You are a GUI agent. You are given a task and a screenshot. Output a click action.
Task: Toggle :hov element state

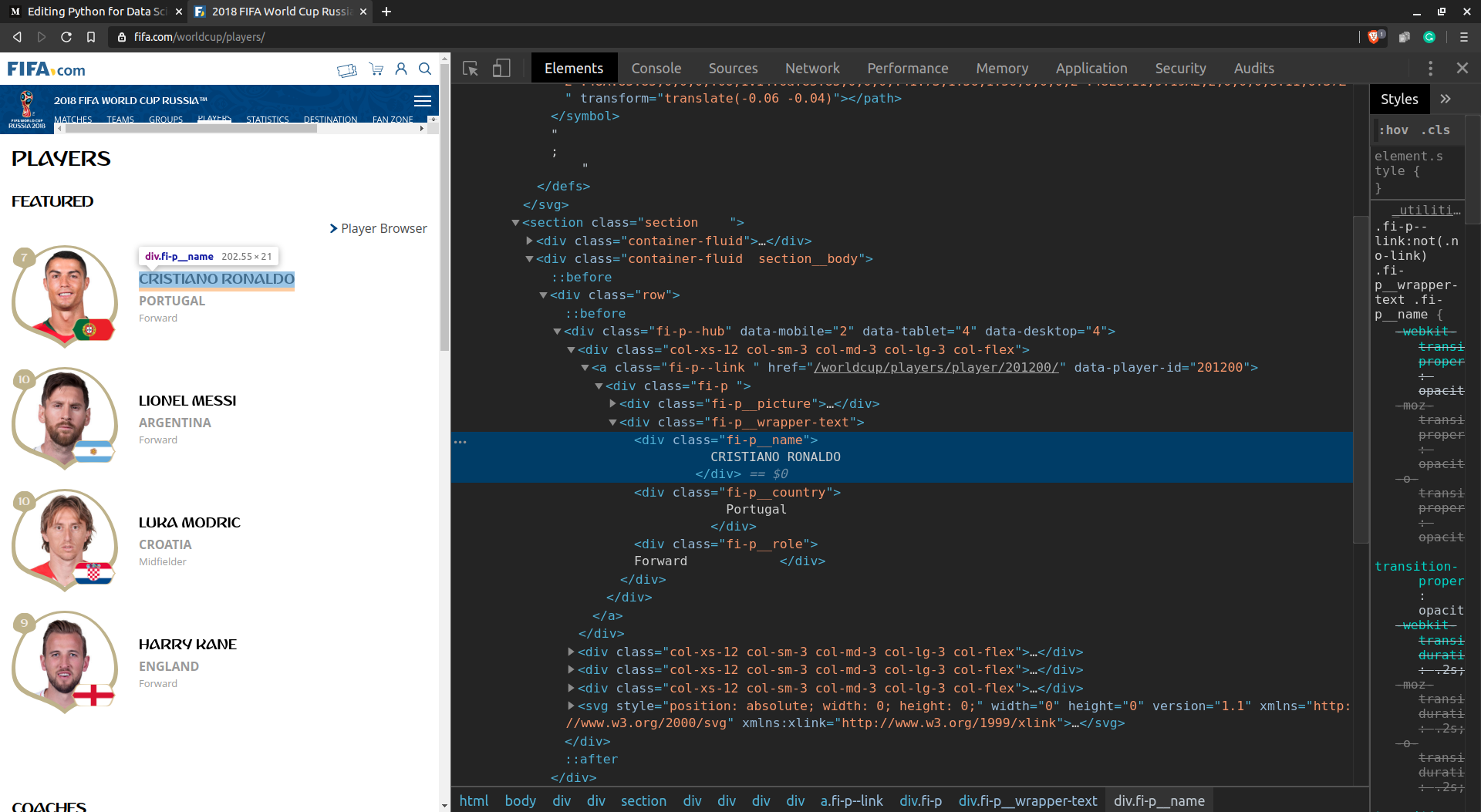coord(1393,130)
